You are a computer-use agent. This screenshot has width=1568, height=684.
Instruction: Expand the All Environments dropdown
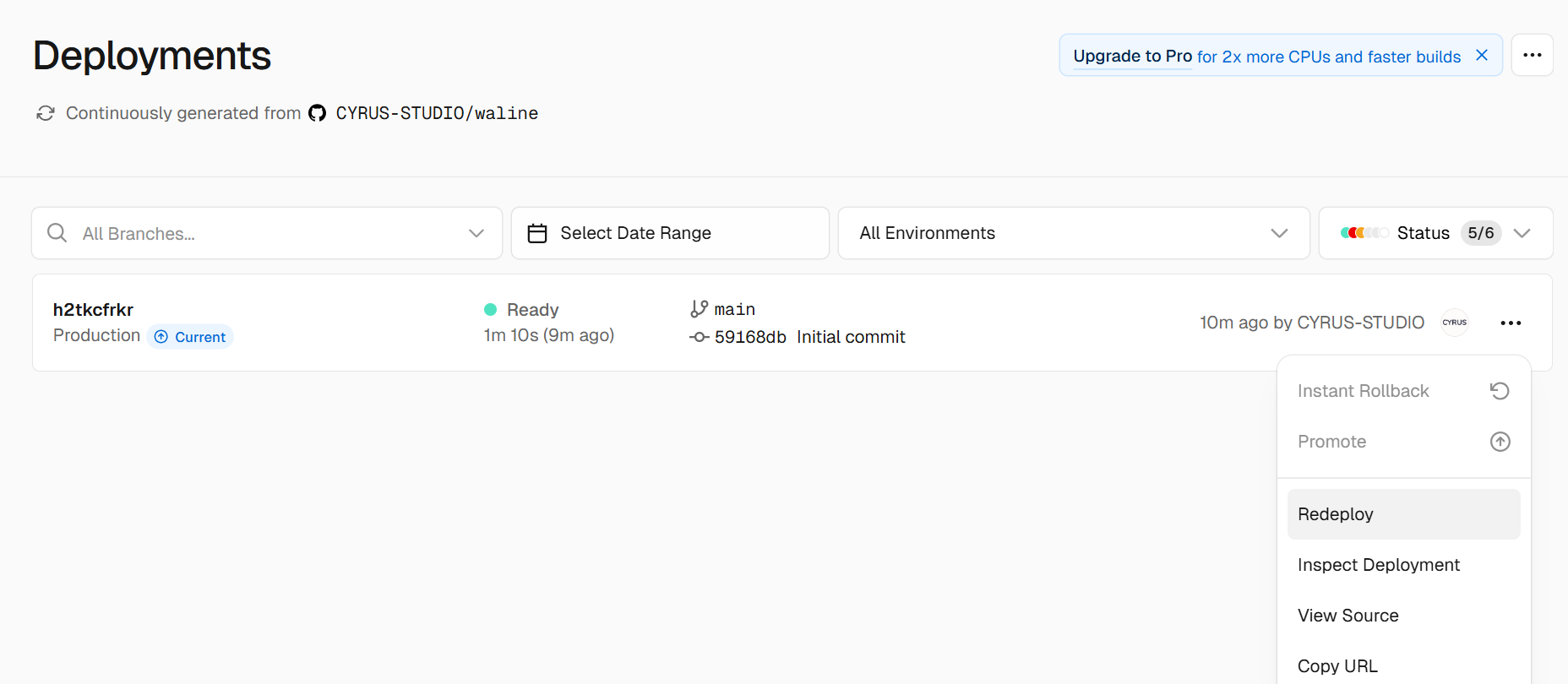(1074, 233)
